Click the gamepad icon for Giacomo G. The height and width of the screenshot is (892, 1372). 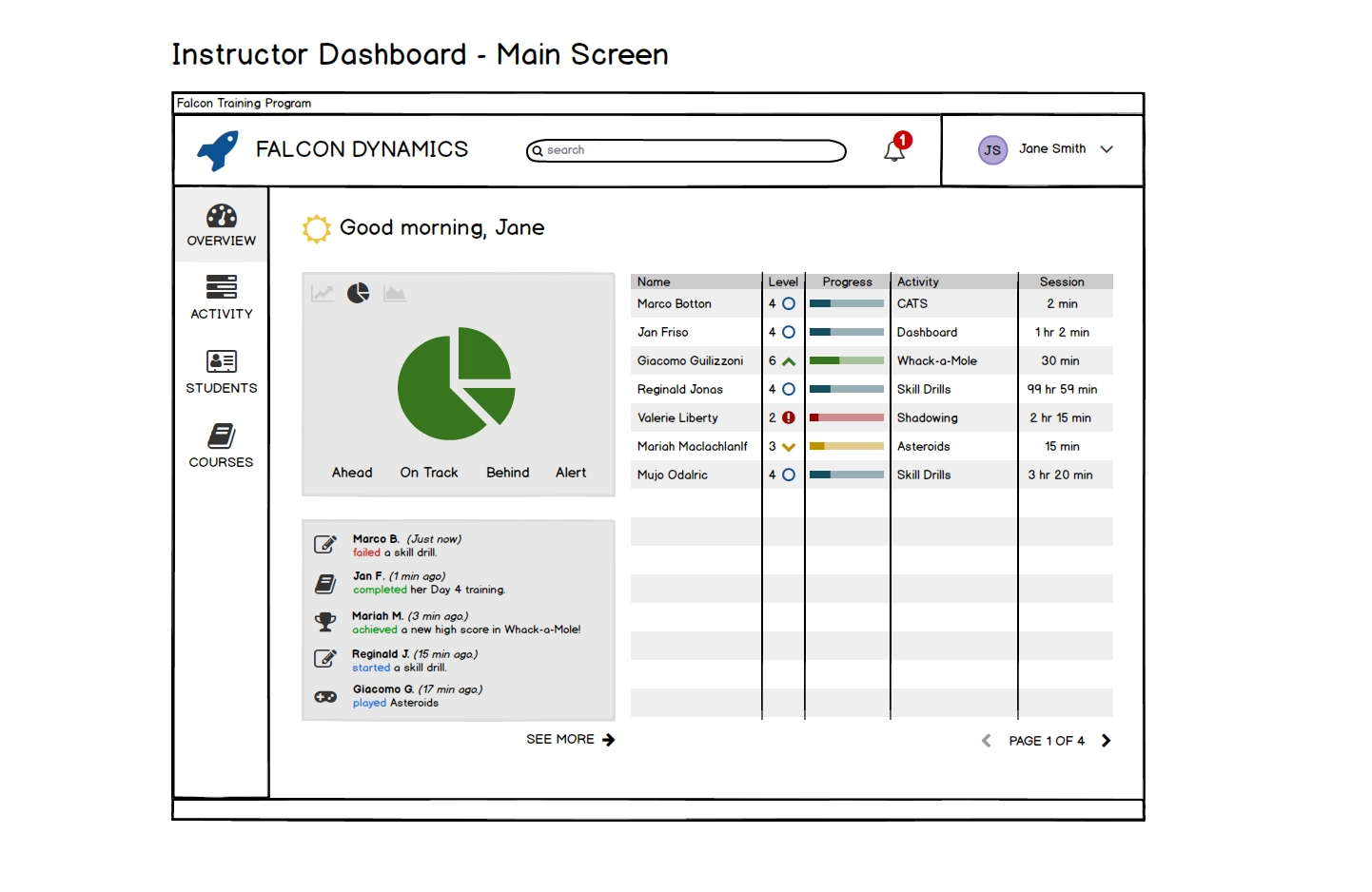[x=325, y=696]
